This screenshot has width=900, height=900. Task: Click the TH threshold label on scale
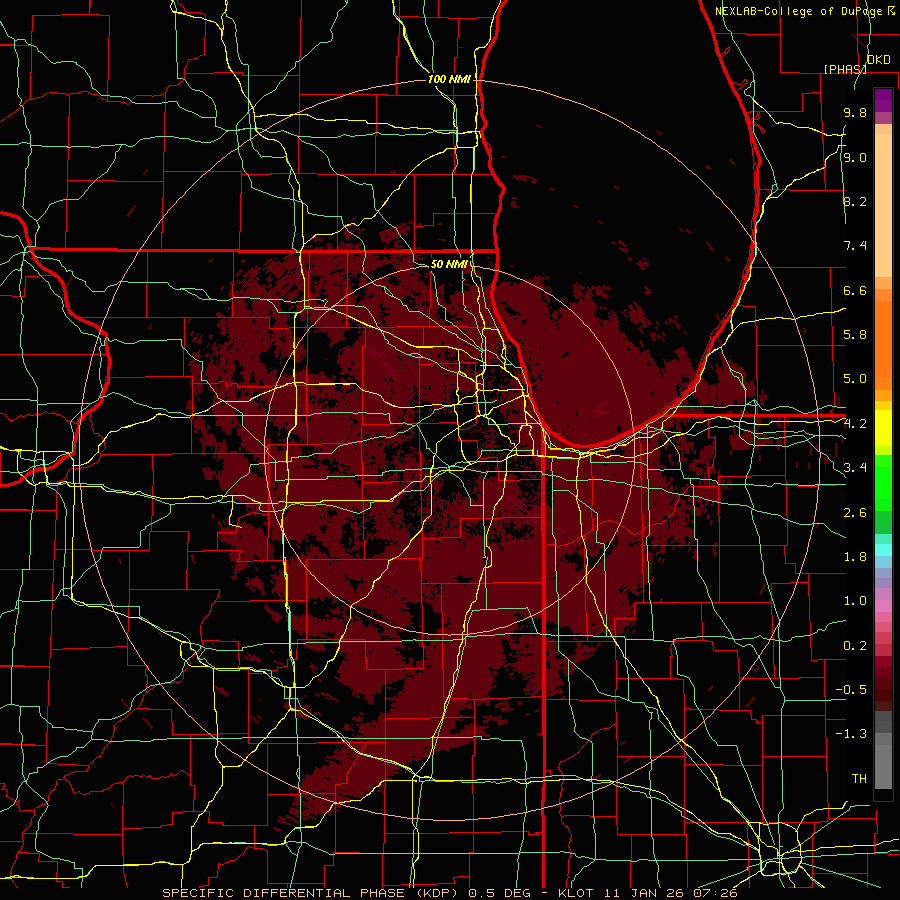click(x=859, y=779)
